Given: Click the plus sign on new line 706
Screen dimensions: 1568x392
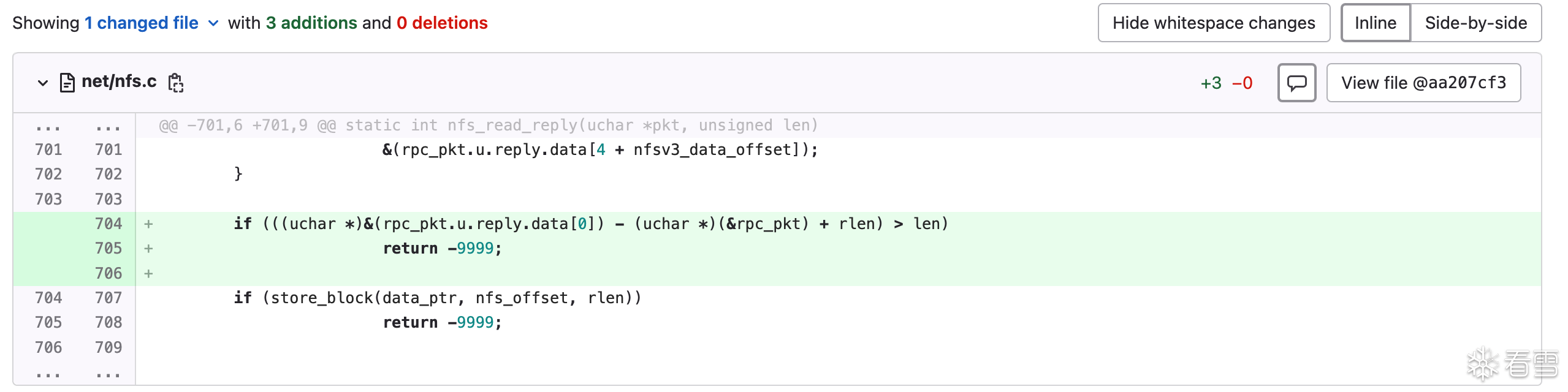Looking at the screenshot, I should [148, 274].
